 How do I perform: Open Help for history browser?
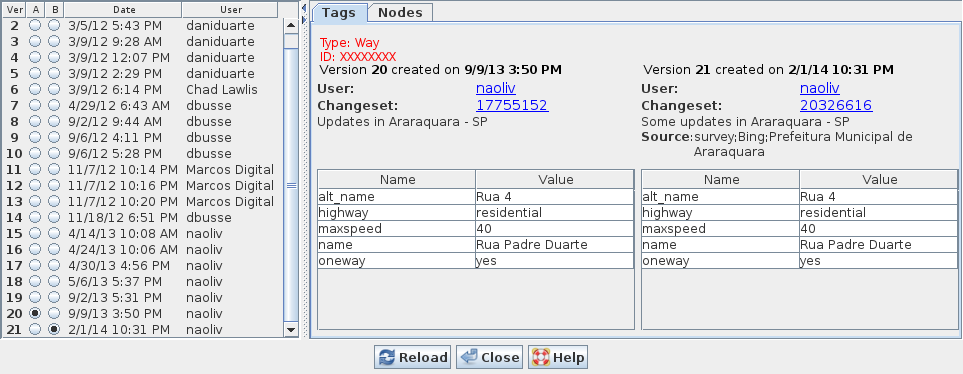[x=558, y=357]
